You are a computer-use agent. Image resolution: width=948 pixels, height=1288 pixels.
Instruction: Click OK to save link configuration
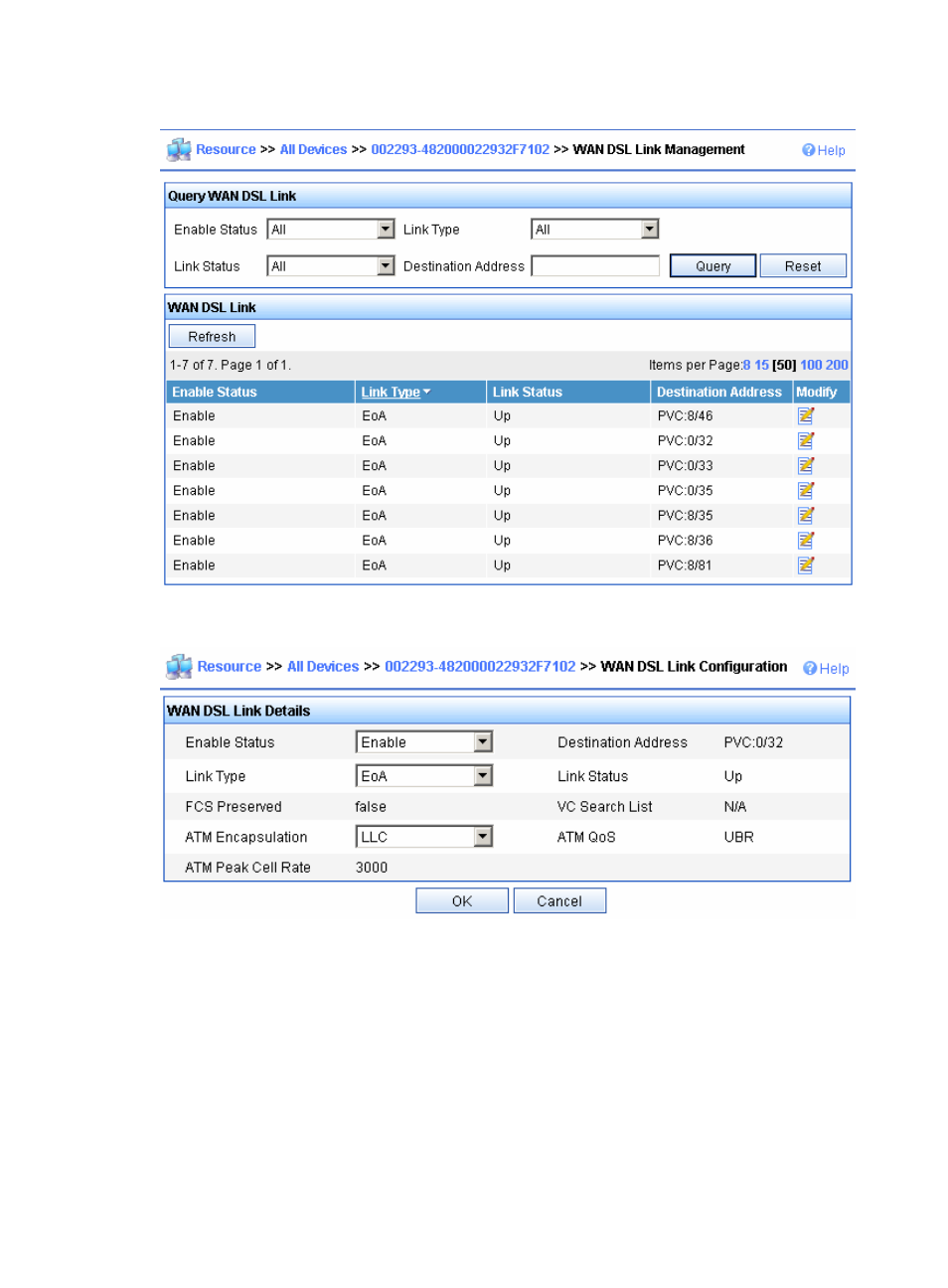pyautogui.click(x=462, y=901)
